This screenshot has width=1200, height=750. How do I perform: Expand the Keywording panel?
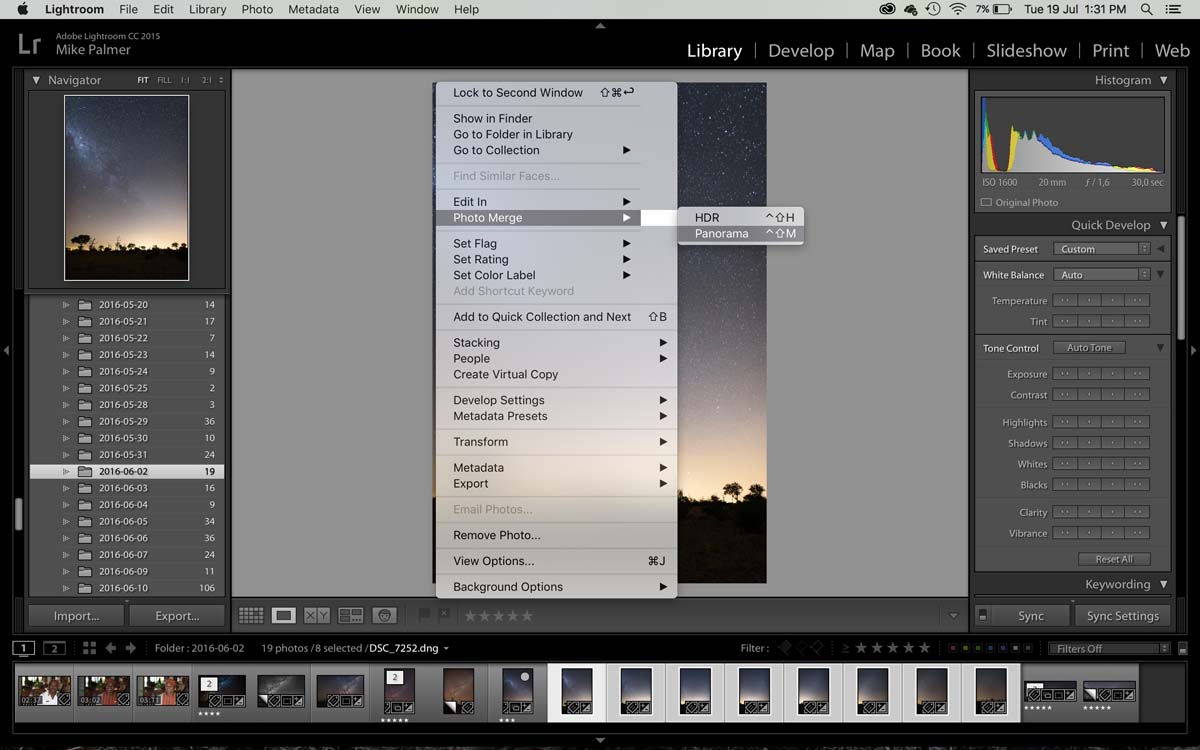click(x=1163, y=584)
